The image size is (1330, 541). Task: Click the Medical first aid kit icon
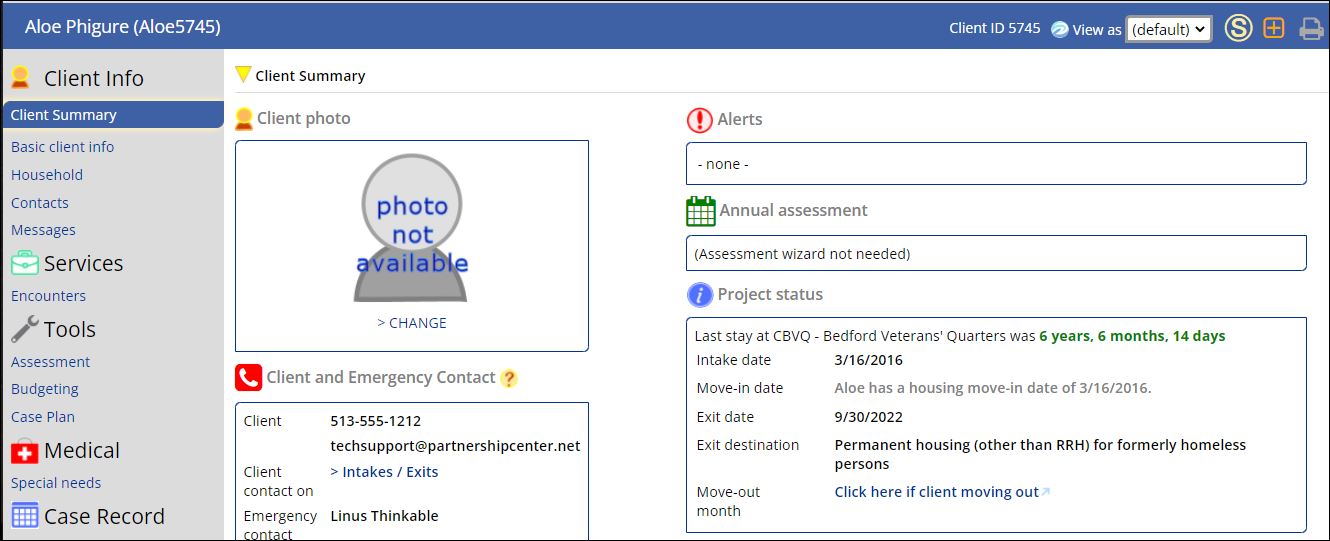[x=24, y=452]
